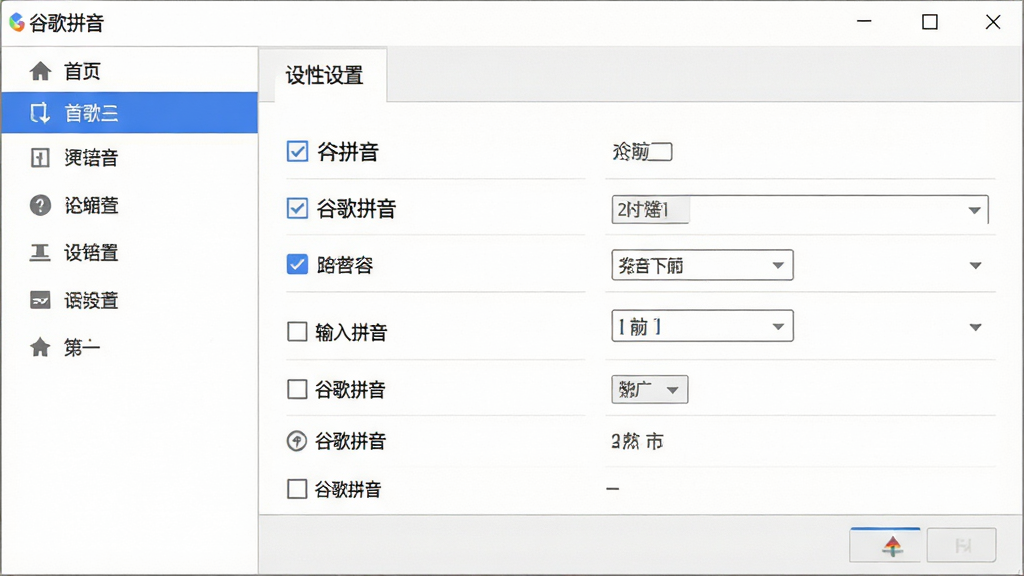Uncheck the 谷拼音 checkbox
The image size is (1024, 576).
pyautogui.click(x=297, y=152)
